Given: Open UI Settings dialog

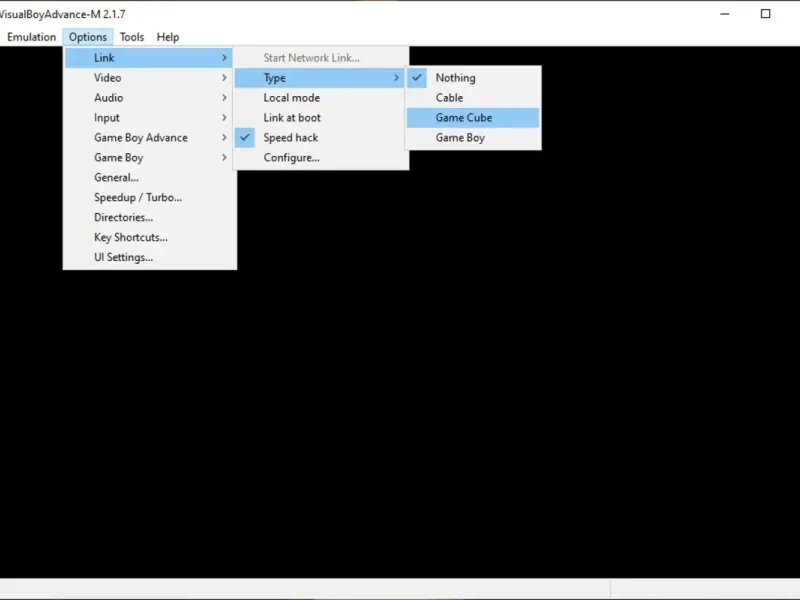Looking at the screenshot, I should pyautogui.click(x=149, y=257).
